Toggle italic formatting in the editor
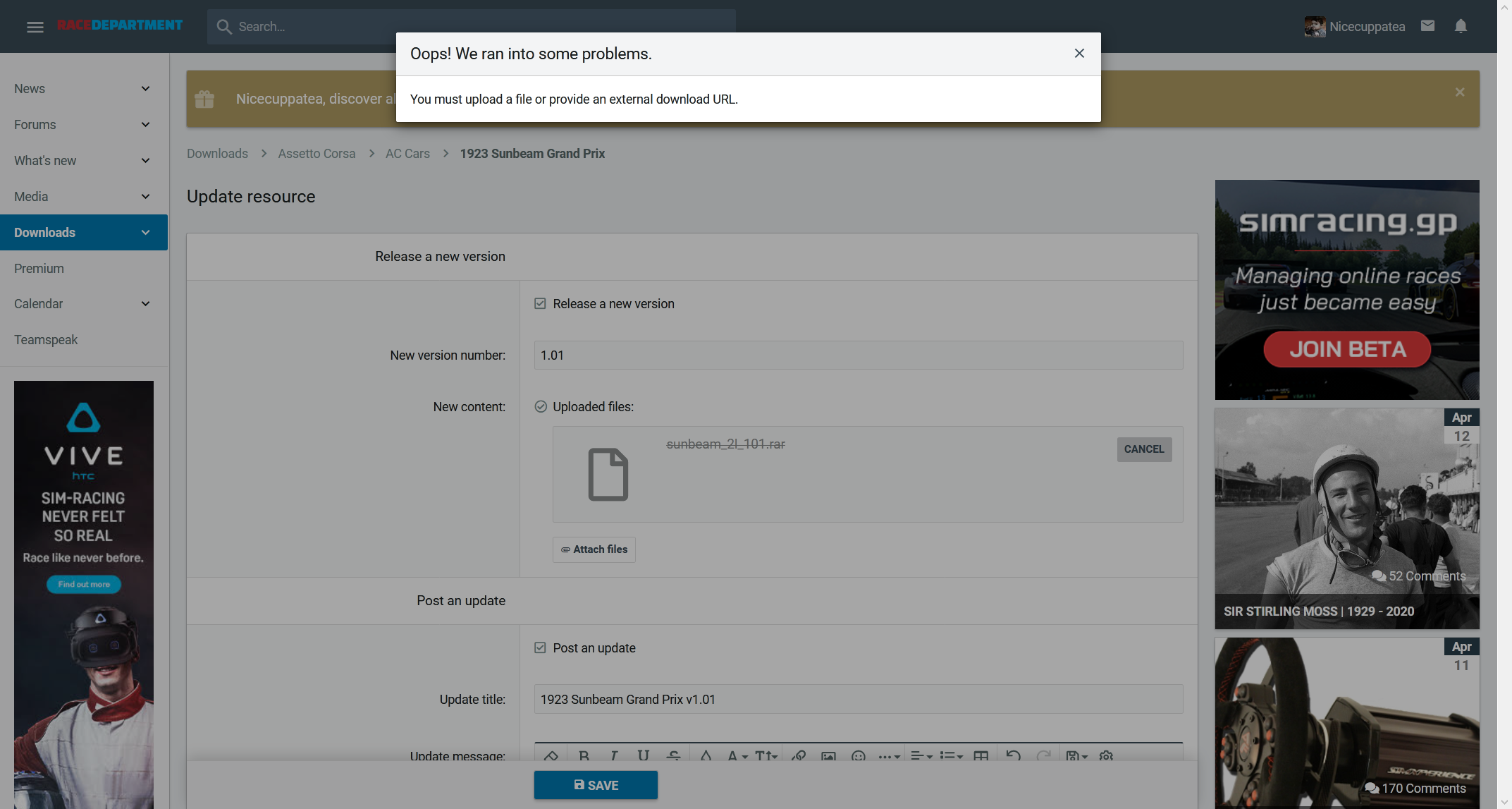The image size is (1512, 809). click(614, 755)
